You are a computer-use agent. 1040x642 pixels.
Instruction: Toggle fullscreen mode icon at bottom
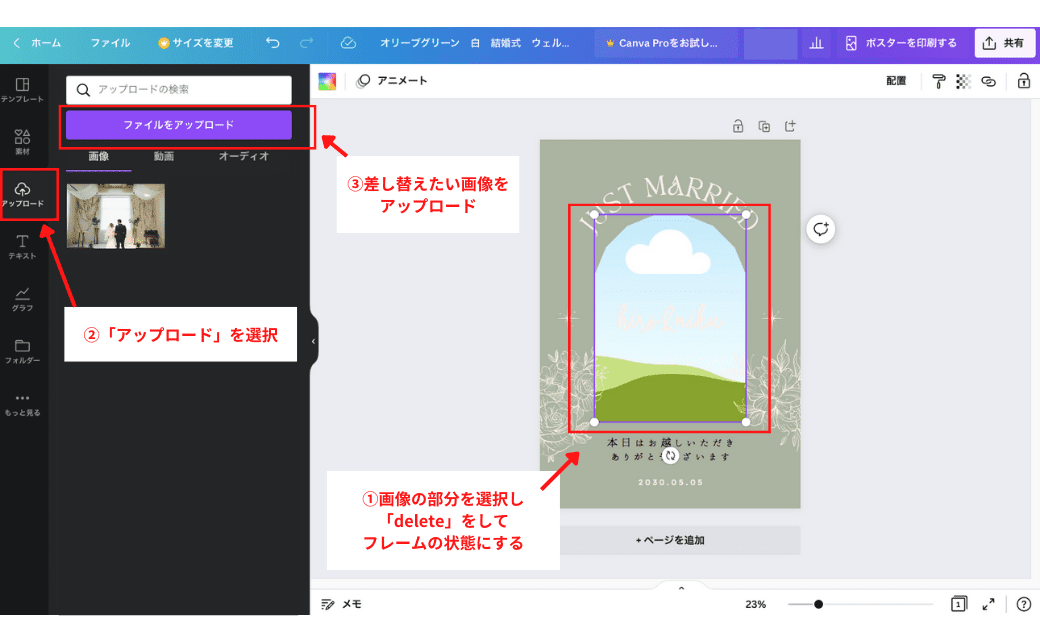(x=988, y=604)
